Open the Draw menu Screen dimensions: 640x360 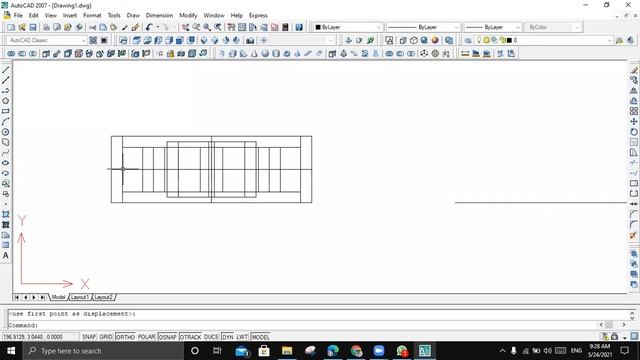[x=133, y=15]
